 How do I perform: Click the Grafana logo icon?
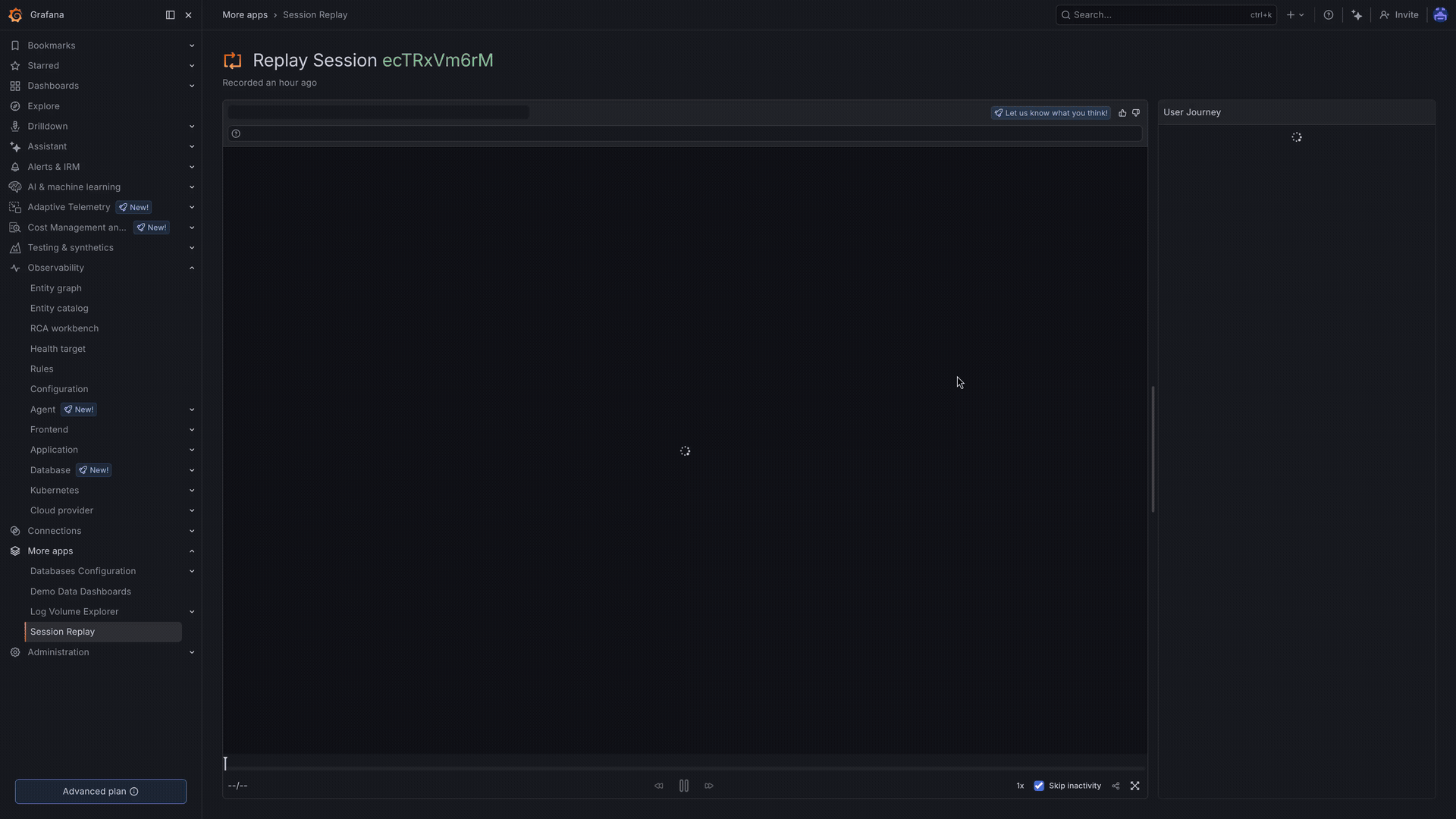pyautogui.click(x=15, y=15)
